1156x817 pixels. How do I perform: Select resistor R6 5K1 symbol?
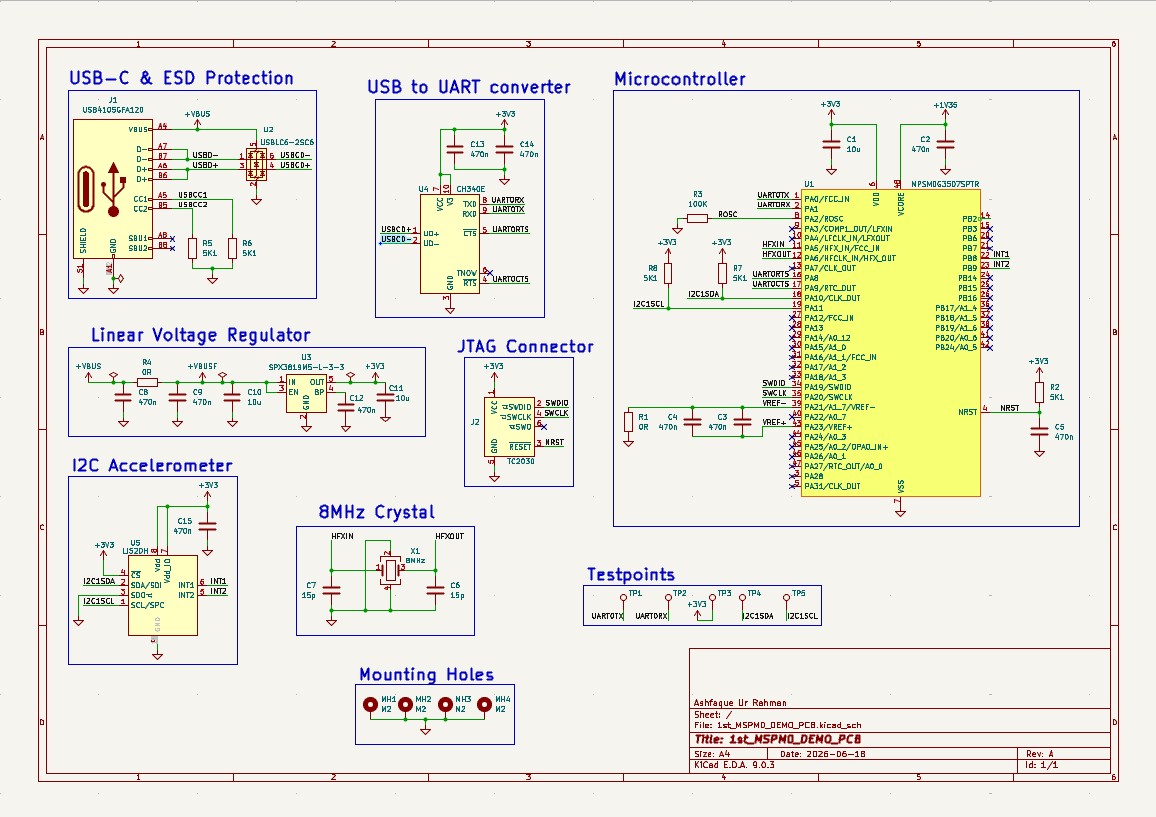click(232, 248)
